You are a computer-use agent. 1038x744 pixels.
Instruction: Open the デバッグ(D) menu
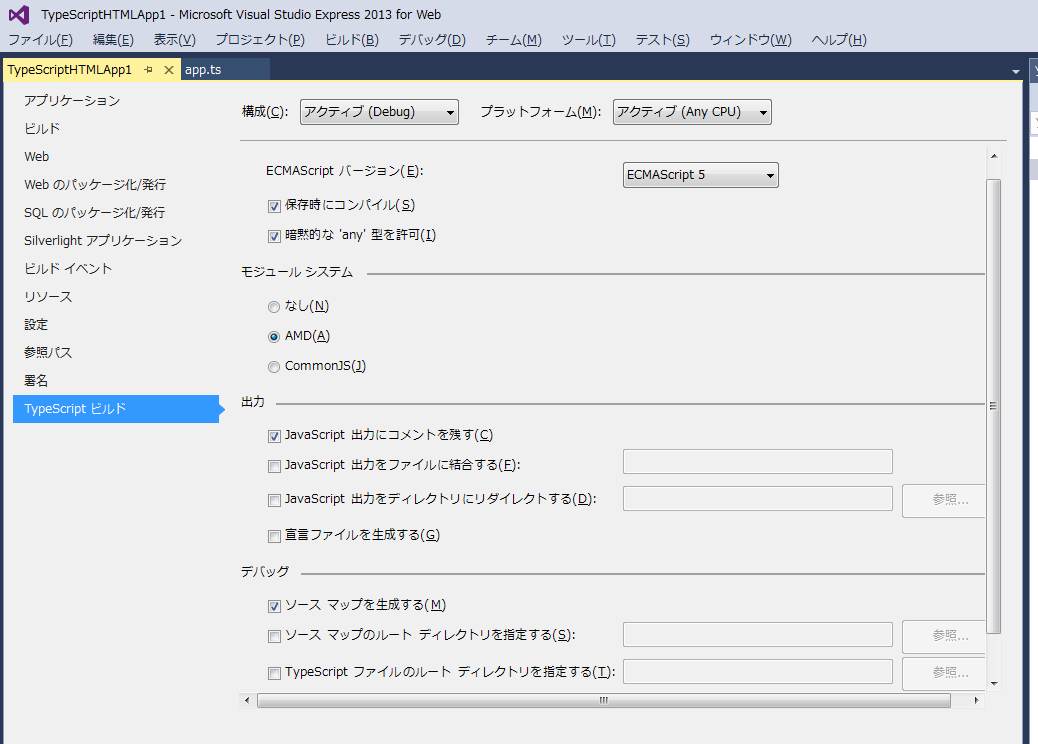(x=432, y=40)
